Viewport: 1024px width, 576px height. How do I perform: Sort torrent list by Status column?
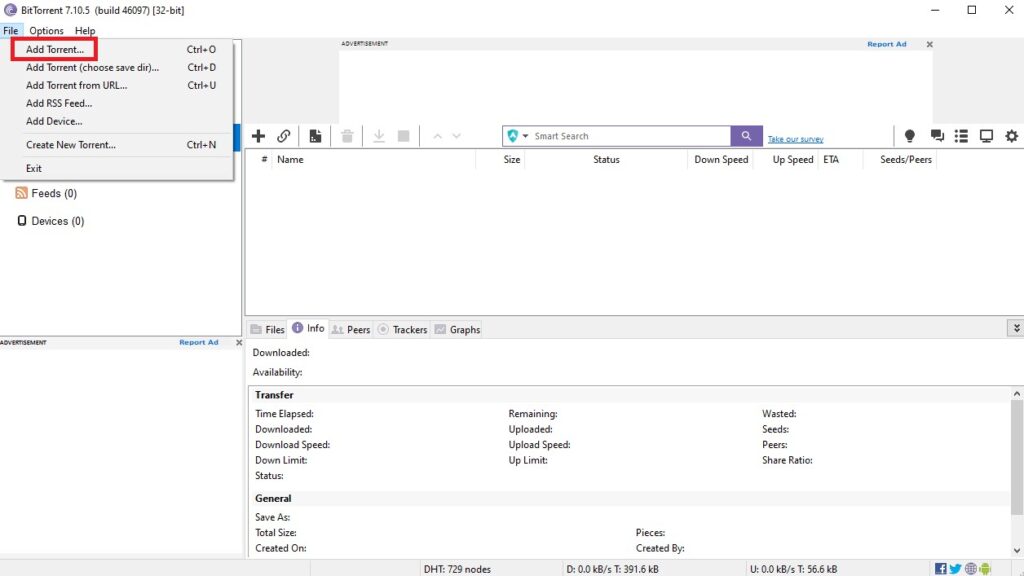coord(606,159)
